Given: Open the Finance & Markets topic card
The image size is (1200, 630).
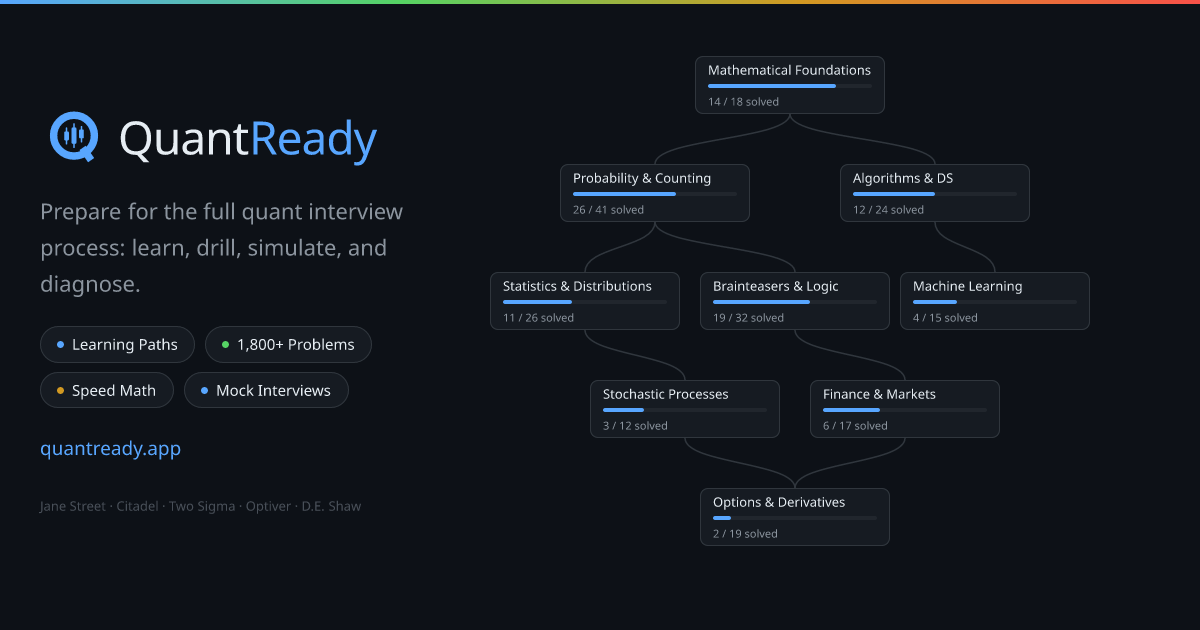Looking at the screenshot, I should pos(905,409).
